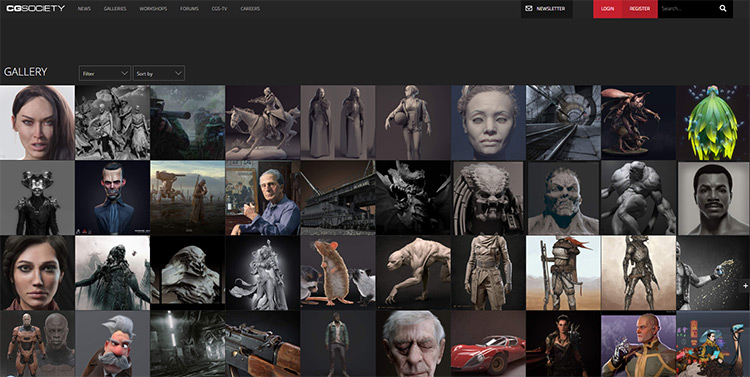
Task: Click the plus icon at right edge
Action: pyautogui.click(x=745, y=286)
